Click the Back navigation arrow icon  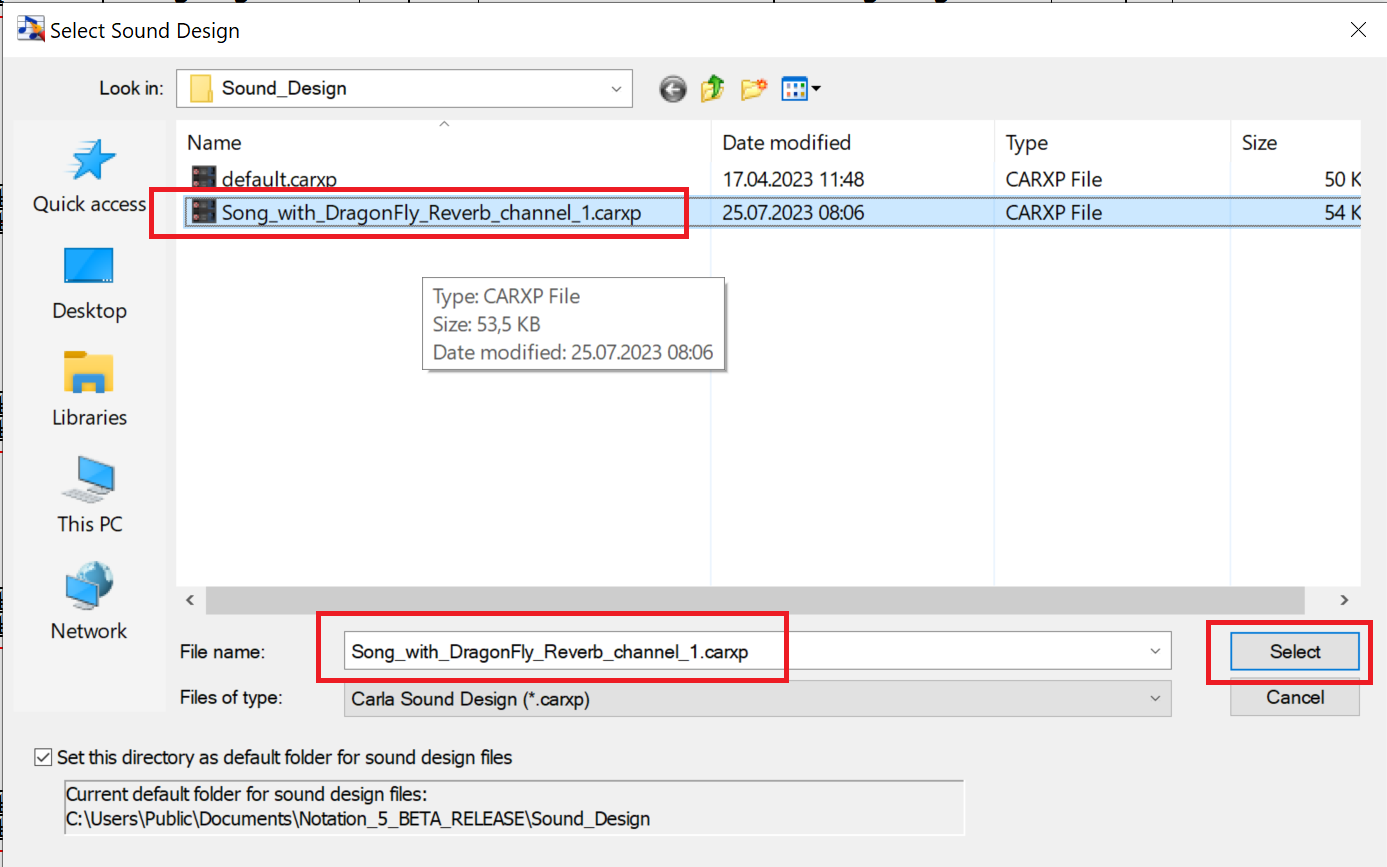click(673, 89)
